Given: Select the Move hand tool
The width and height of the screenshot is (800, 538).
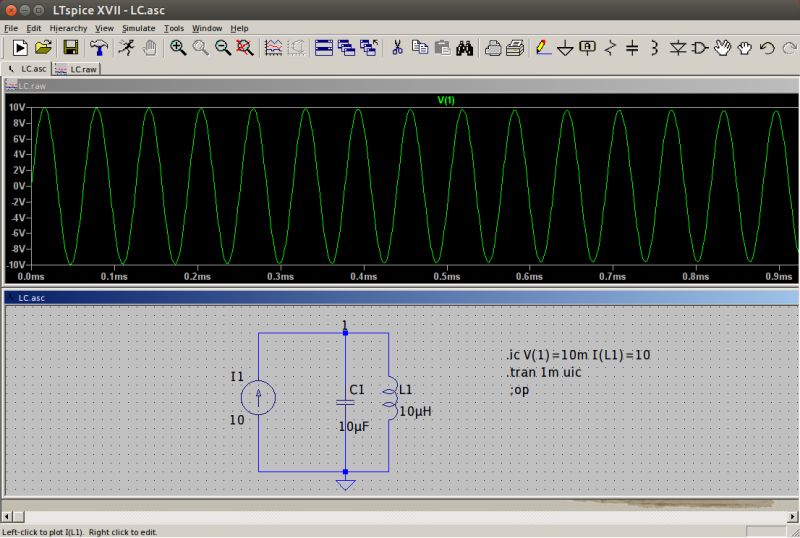Looking at the screenshot, I should [722, 48].
